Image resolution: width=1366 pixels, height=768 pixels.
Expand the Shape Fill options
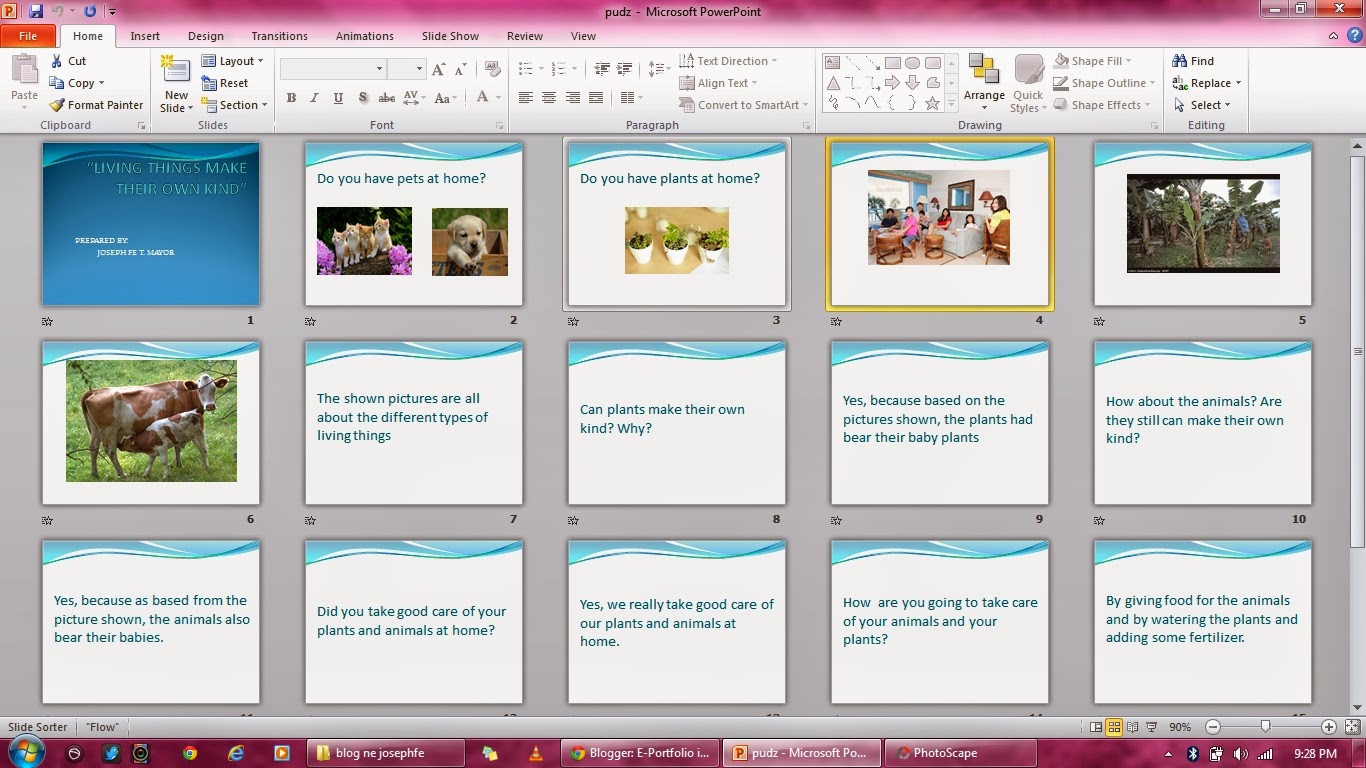pyautogui.click(x=1098, y=60)
